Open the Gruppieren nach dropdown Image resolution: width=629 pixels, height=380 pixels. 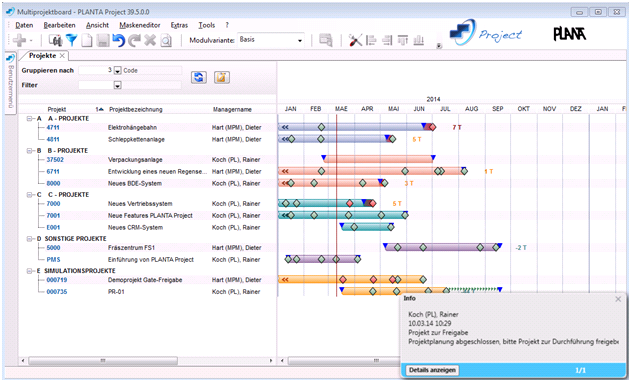click(117, 71)
